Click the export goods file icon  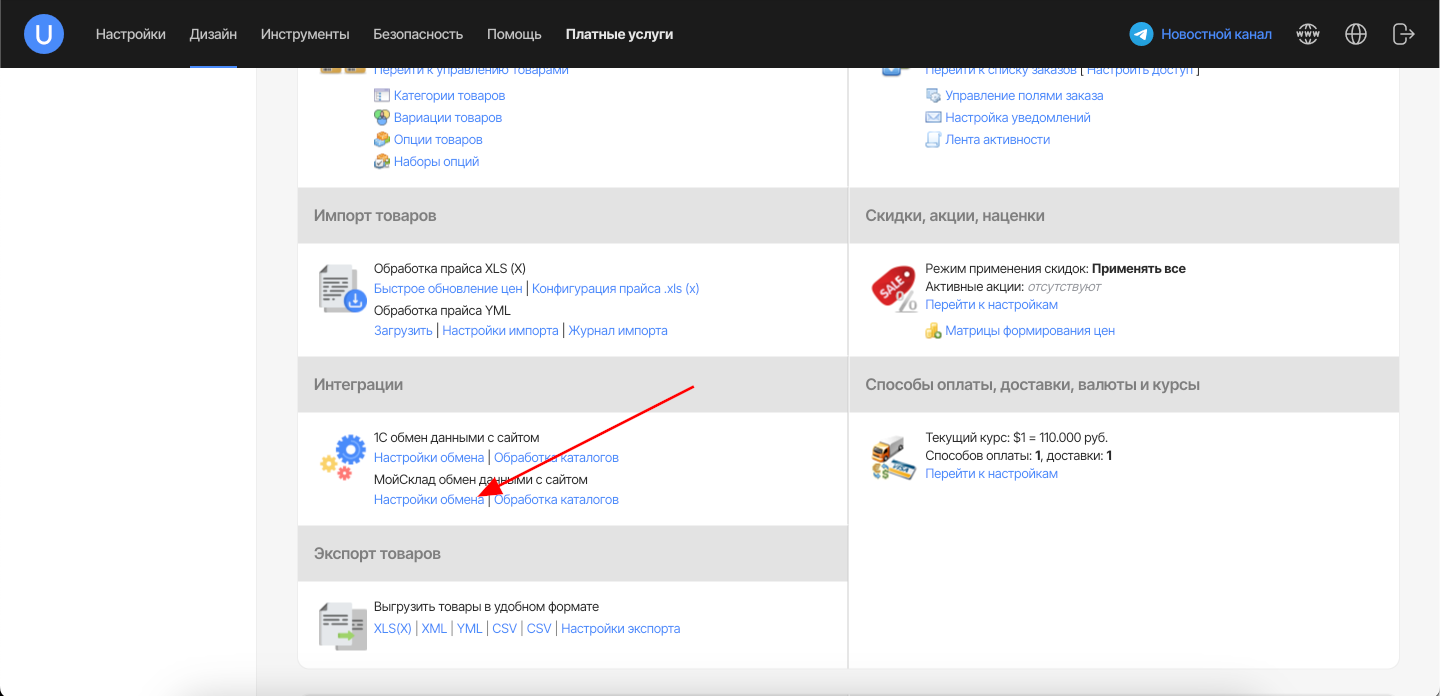(342, 625)
